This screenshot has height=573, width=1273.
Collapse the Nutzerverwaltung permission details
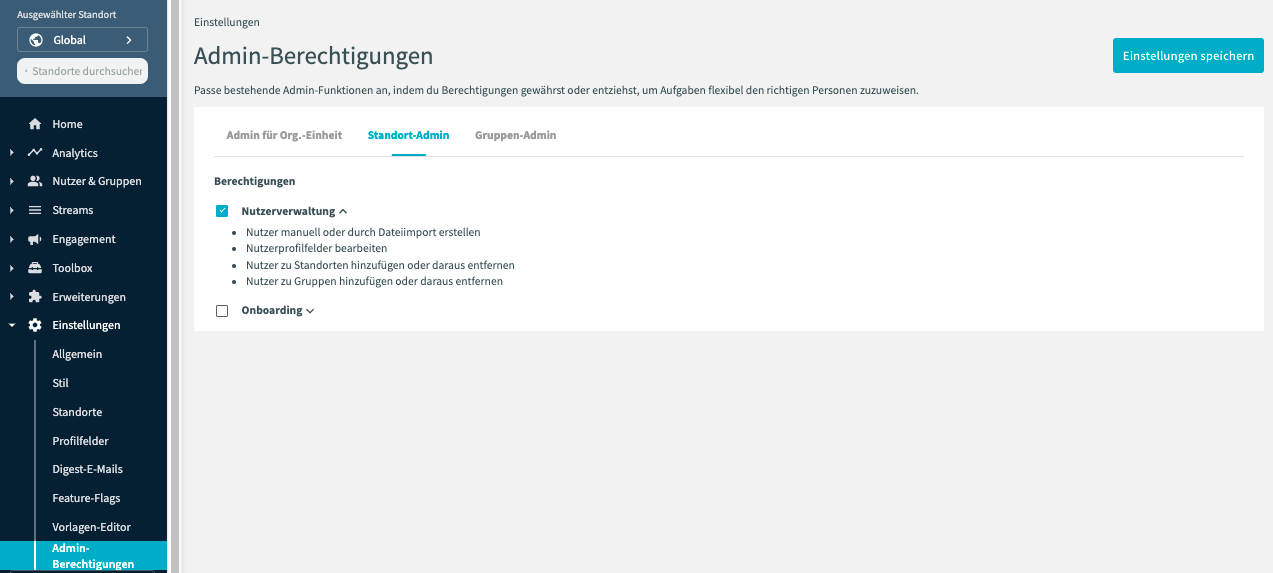pyautogui.click(x=343, y=212)
